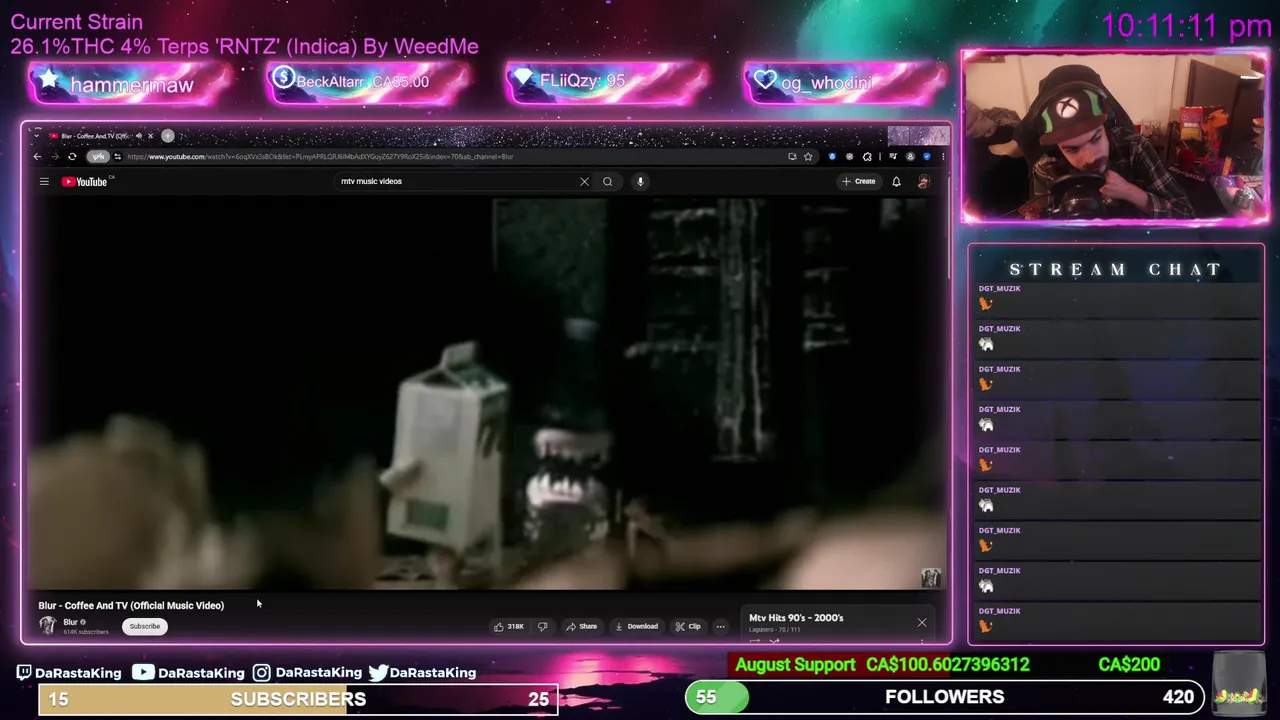Open the YouTube hamburger guide menu
1280x720 pixels.
click(x=44, y=181)
